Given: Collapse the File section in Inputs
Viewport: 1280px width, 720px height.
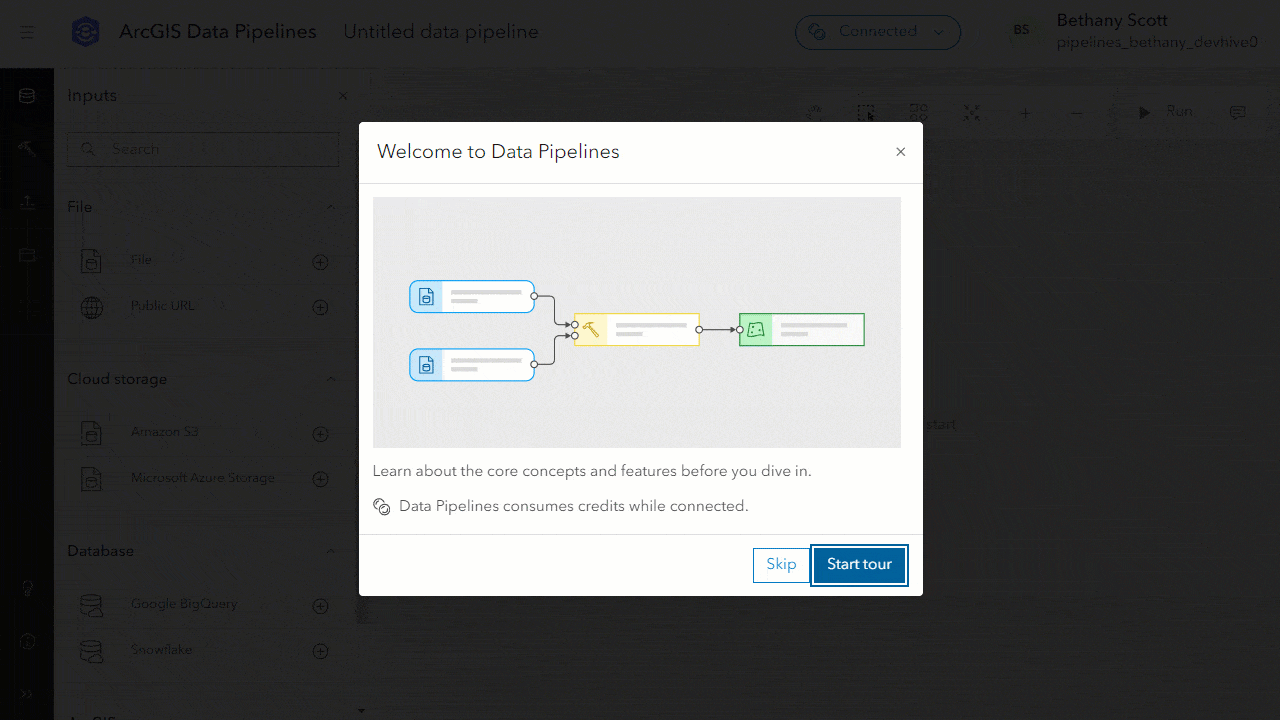Looking at the screenshot, I should point(331,207).
